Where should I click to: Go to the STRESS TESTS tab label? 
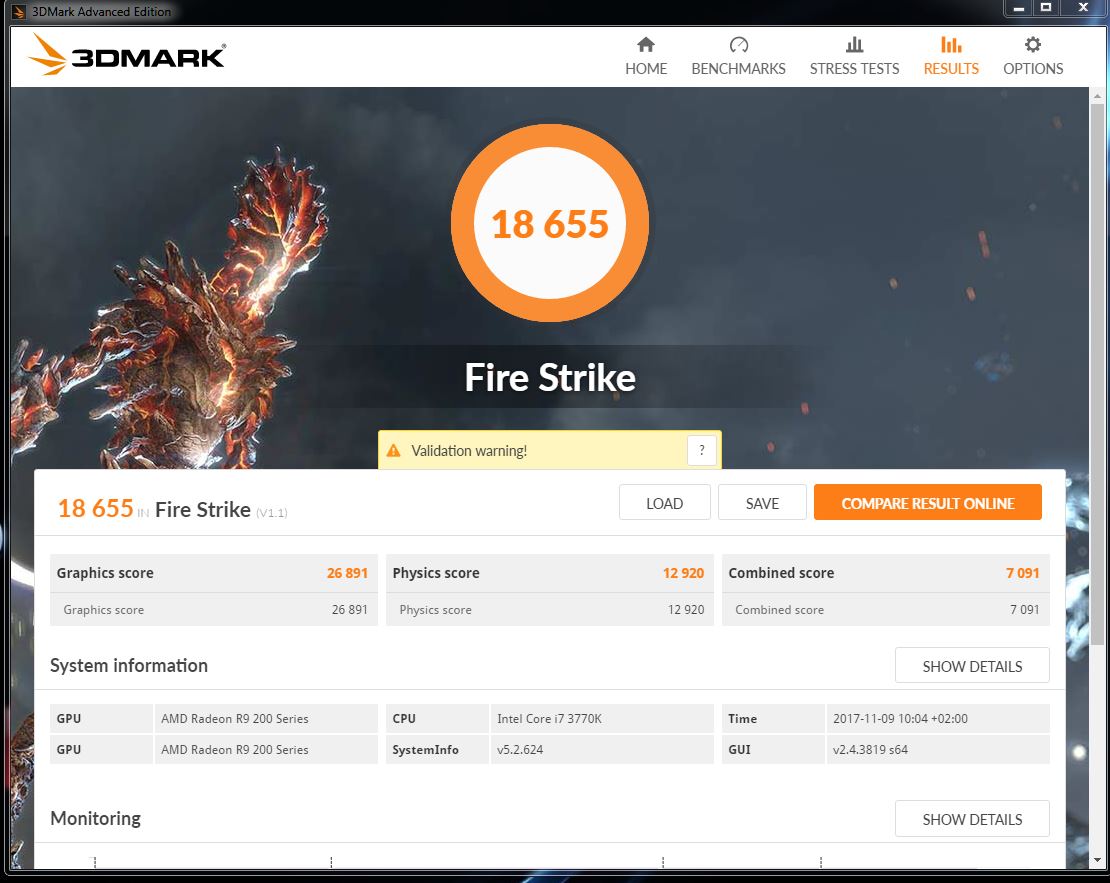click(854, 69)
